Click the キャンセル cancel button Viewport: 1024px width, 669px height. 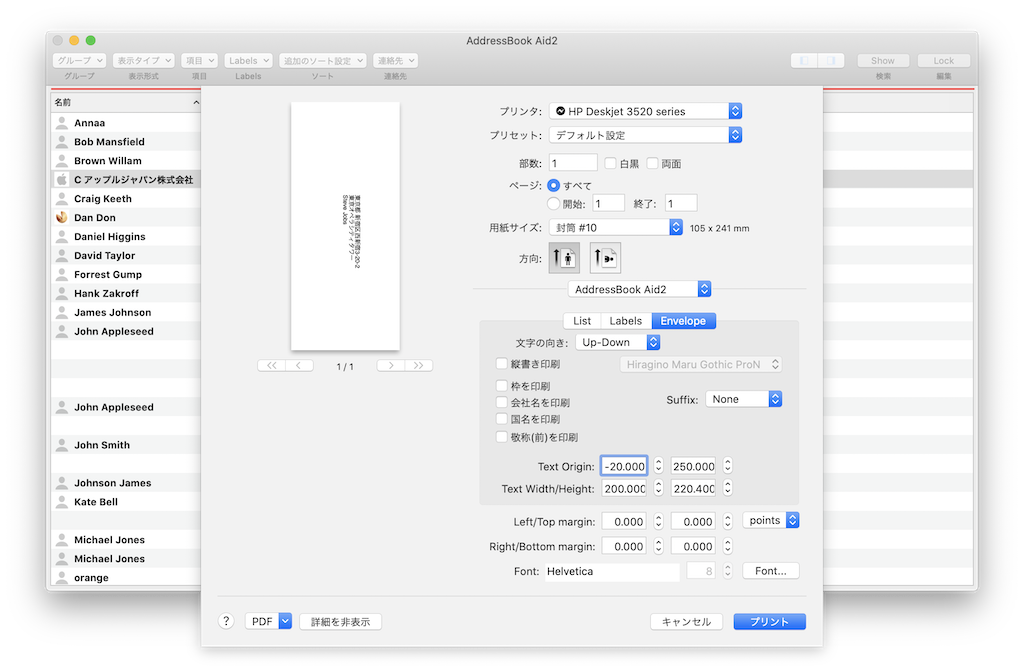point(686,622)
